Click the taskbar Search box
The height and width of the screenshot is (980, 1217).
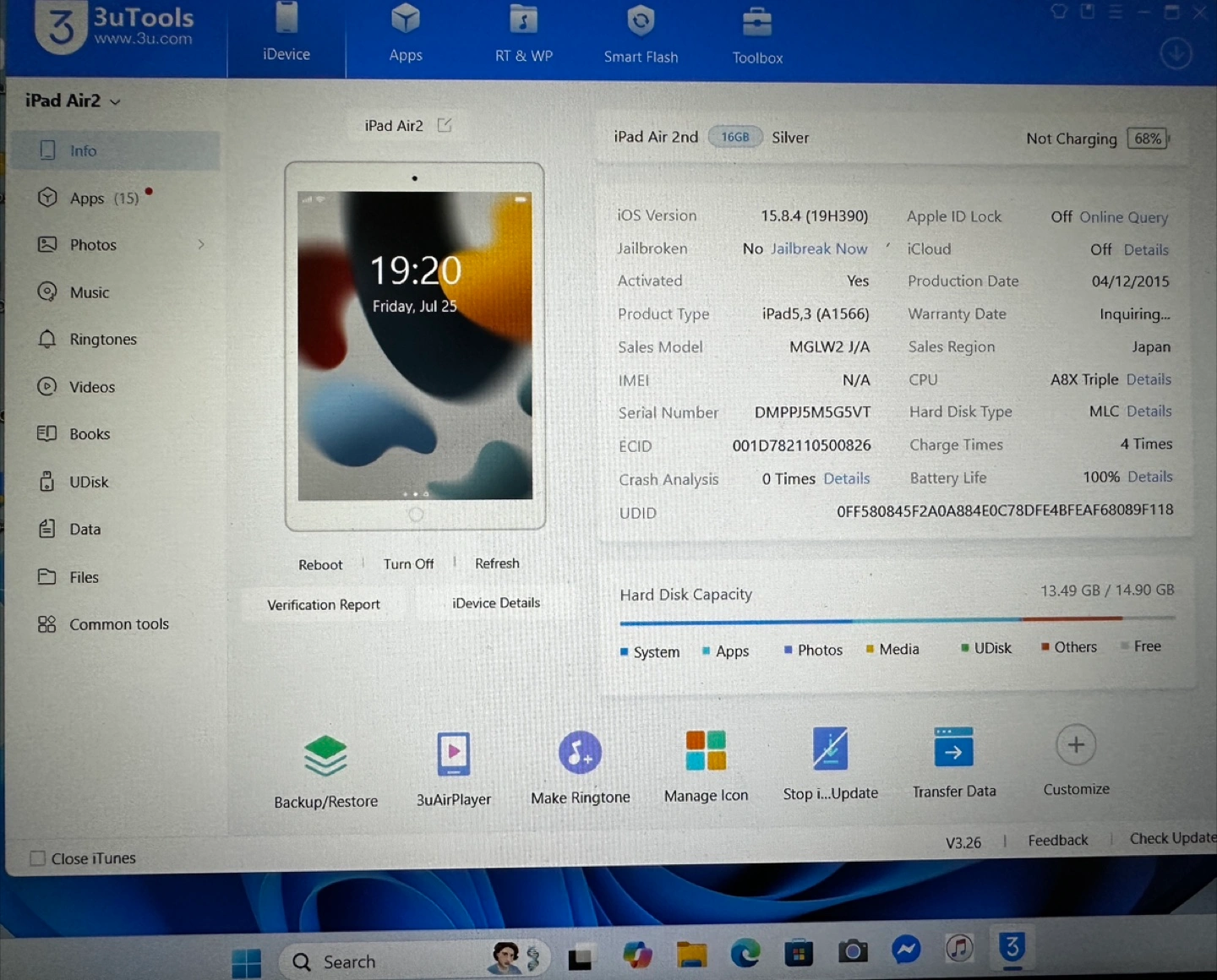click(x=414, y=961)
